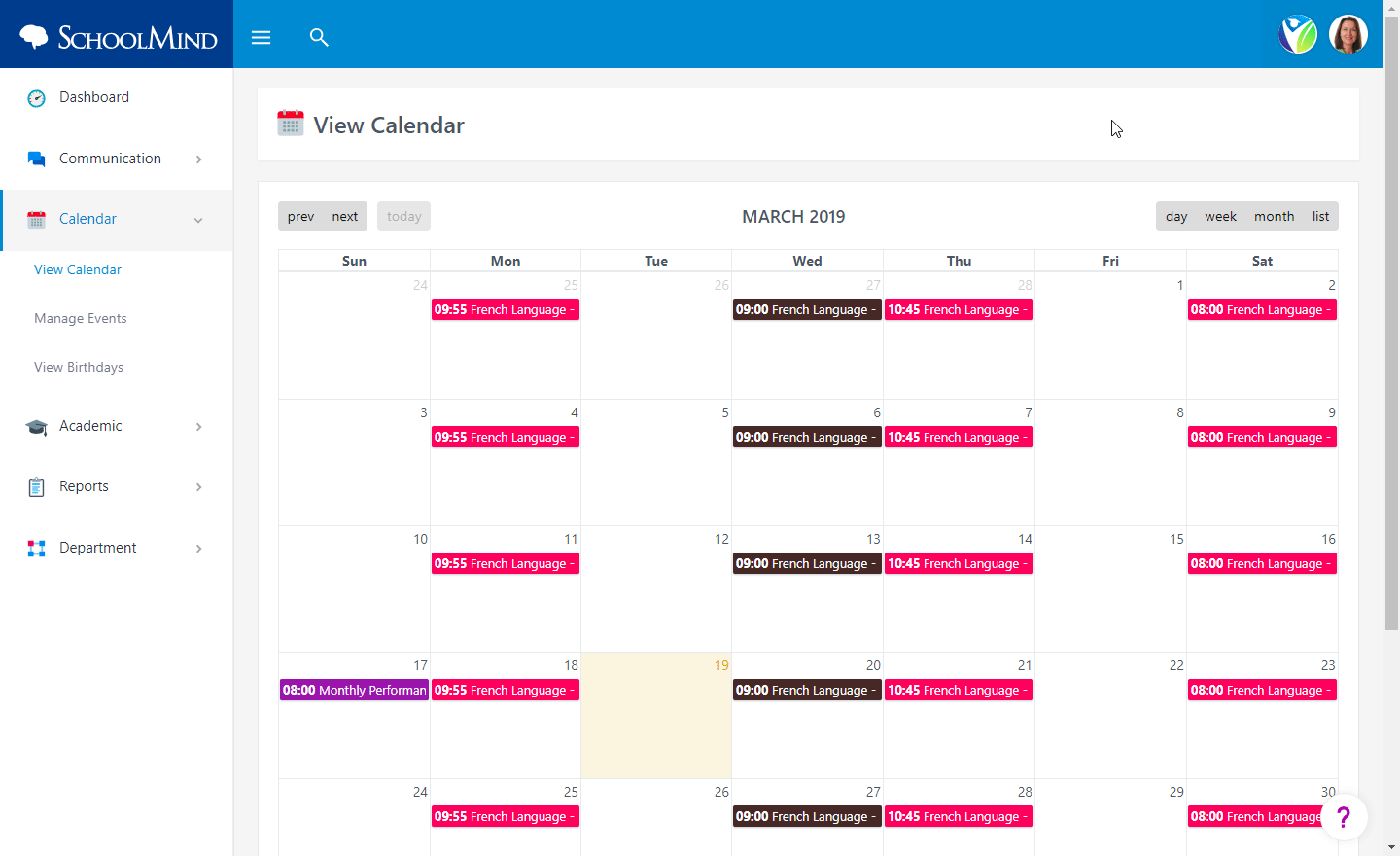The width and height of the screenshot is (1400, 856).
Task: Click the Reports clipboard icon
Action: click(36, 486)
